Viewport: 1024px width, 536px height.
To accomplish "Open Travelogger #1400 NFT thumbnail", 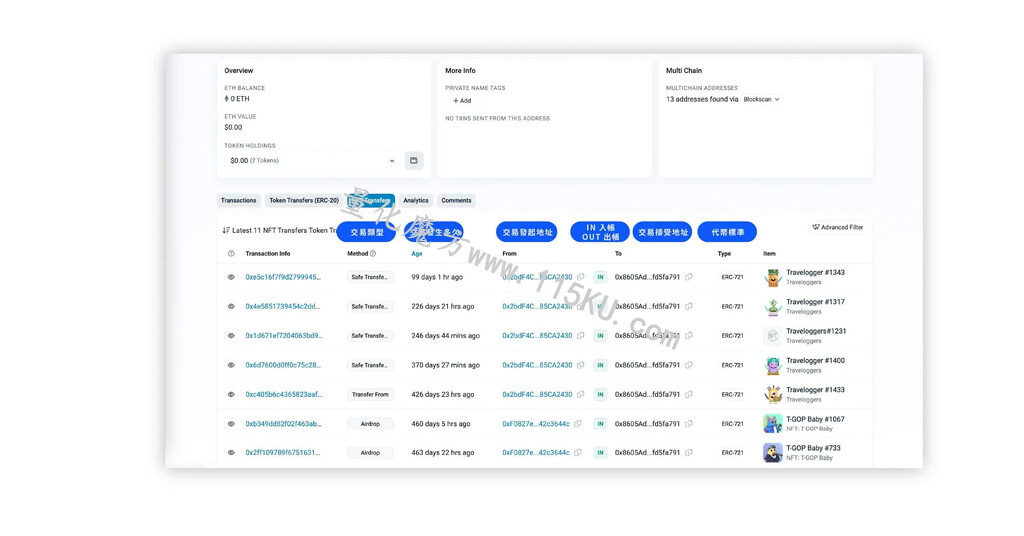I will (x=773, y=366).
